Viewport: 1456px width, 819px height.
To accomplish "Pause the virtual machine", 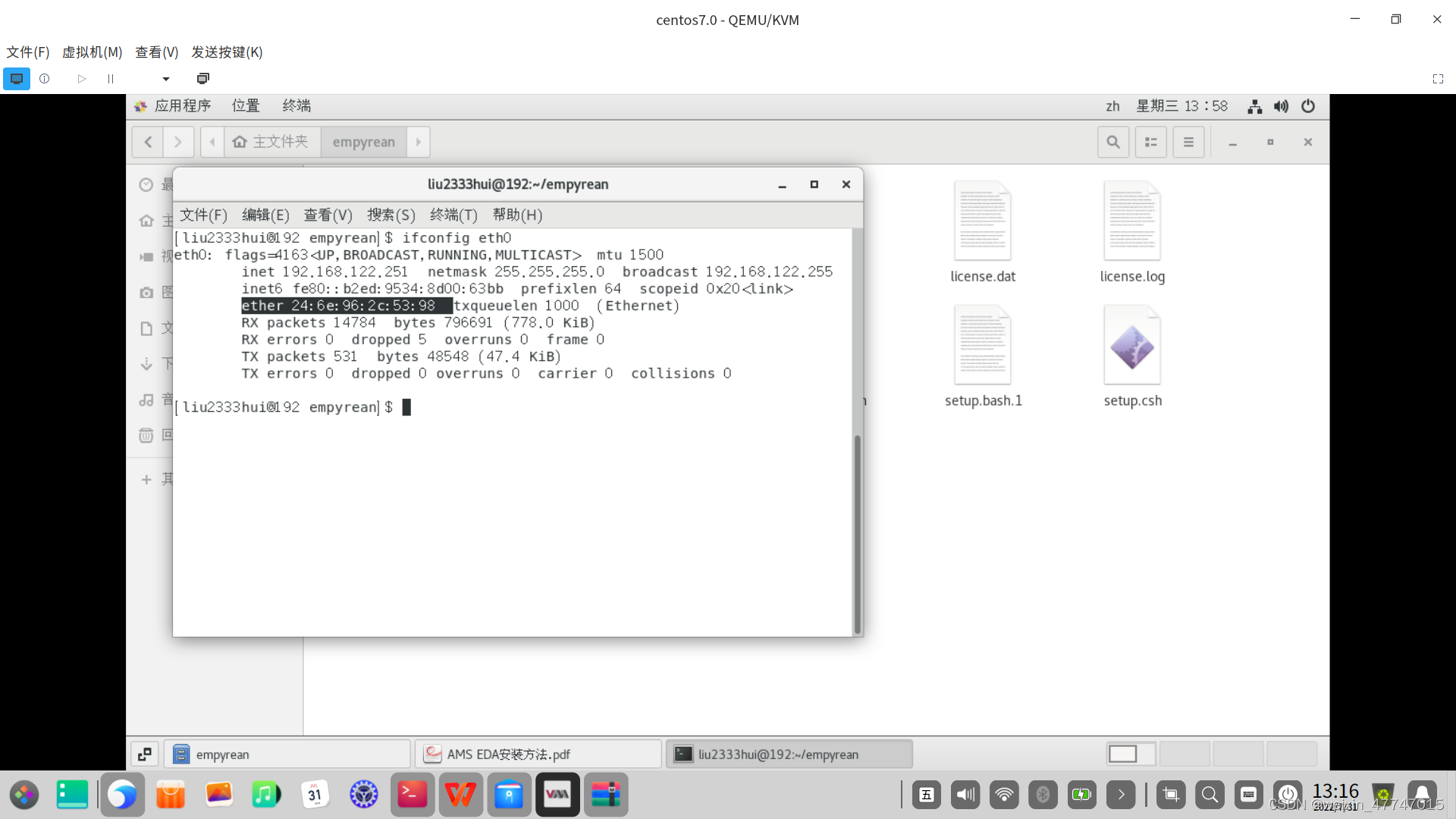I will (x=111, y=79).
